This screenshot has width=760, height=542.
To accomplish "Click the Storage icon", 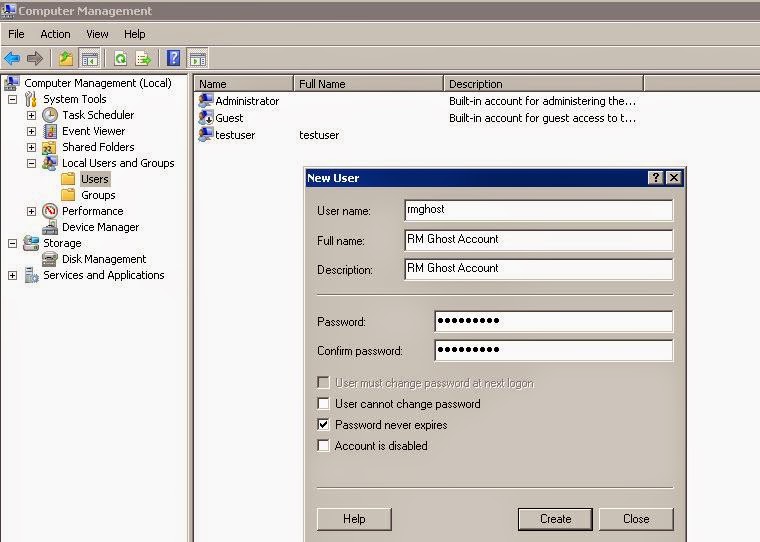I will [31, 243].
